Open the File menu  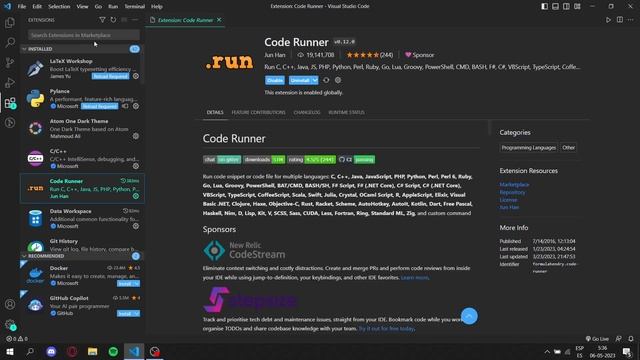(x=22, y=6)
